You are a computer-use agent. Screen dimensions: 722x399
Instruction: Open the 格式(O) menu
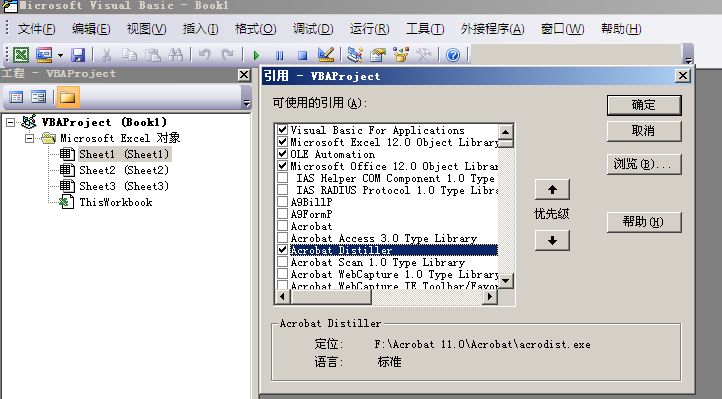tap(256, 29)
